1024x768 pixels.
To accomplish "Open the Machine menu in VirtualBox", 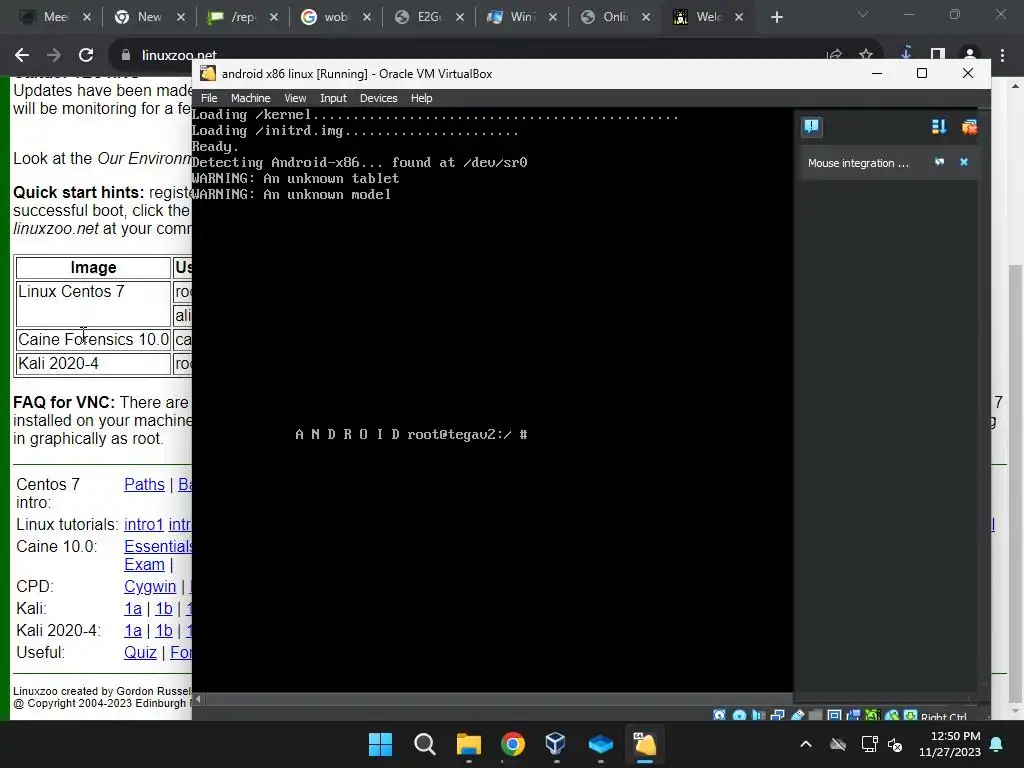I will coord(250,98).
